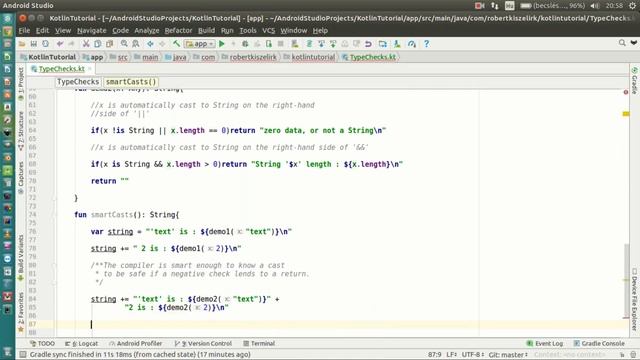Click the Stop toolbar icon
Screen dimensions: 640x360
(280, 44)
